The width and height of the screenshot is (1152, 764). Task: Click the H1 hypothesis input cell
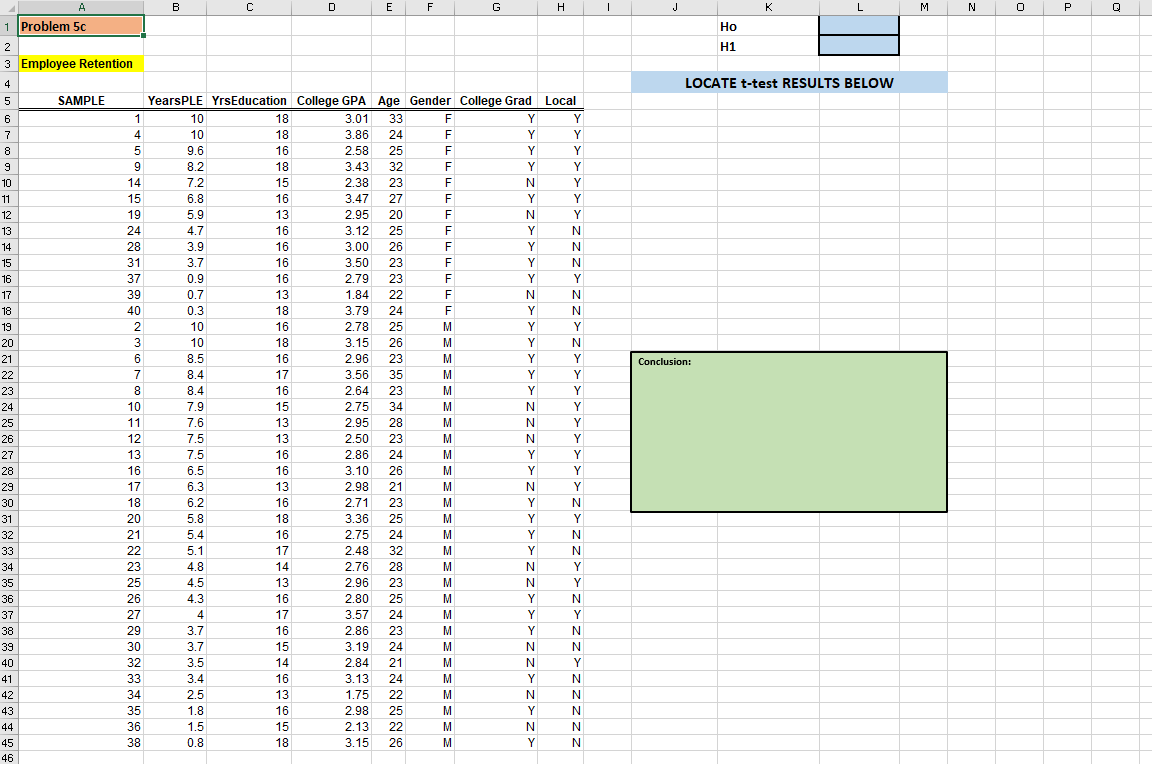(858, 45)
